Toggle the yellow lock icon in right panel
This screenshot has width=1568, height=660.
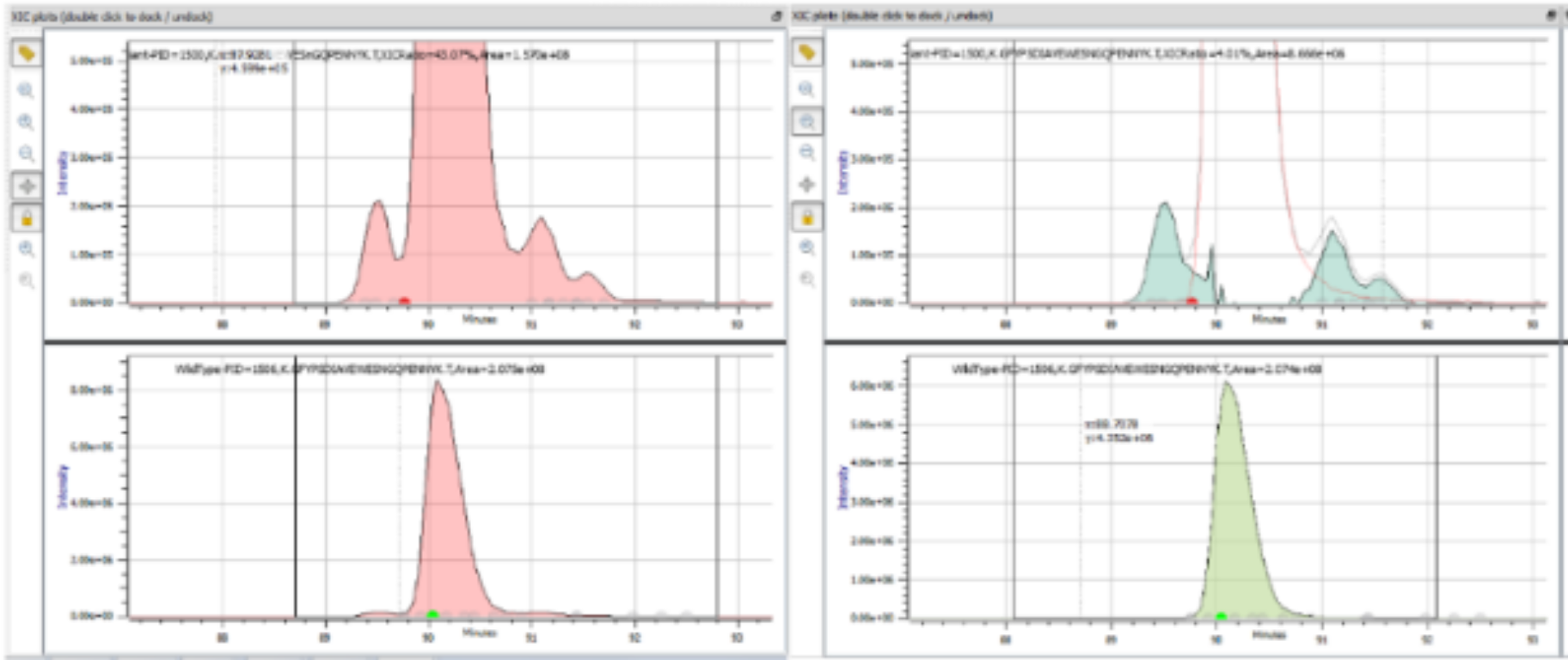pyautogui.click(x=806, y=217)
